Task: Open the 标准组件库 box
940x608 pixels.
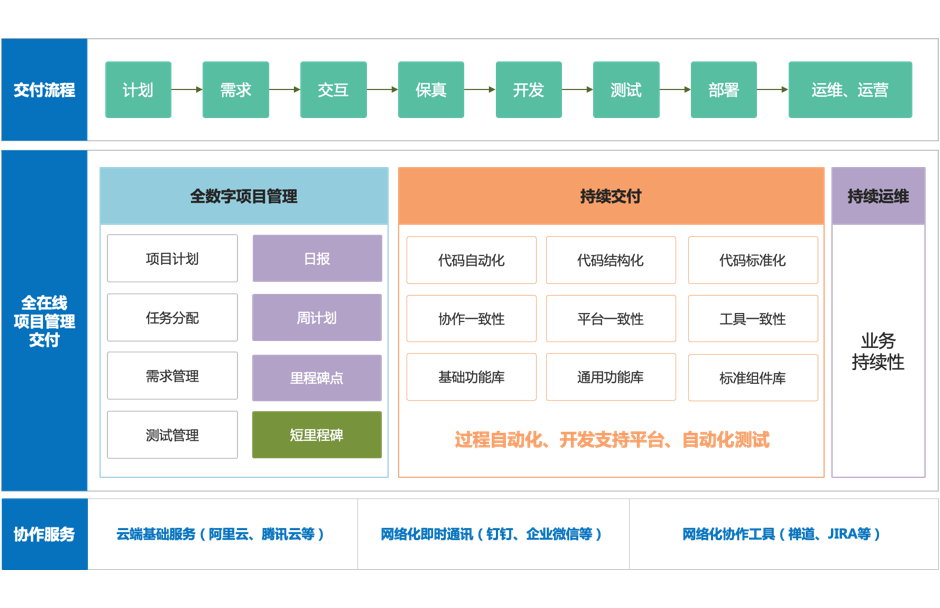Action: pyautogui.click(x=753, y=378)
